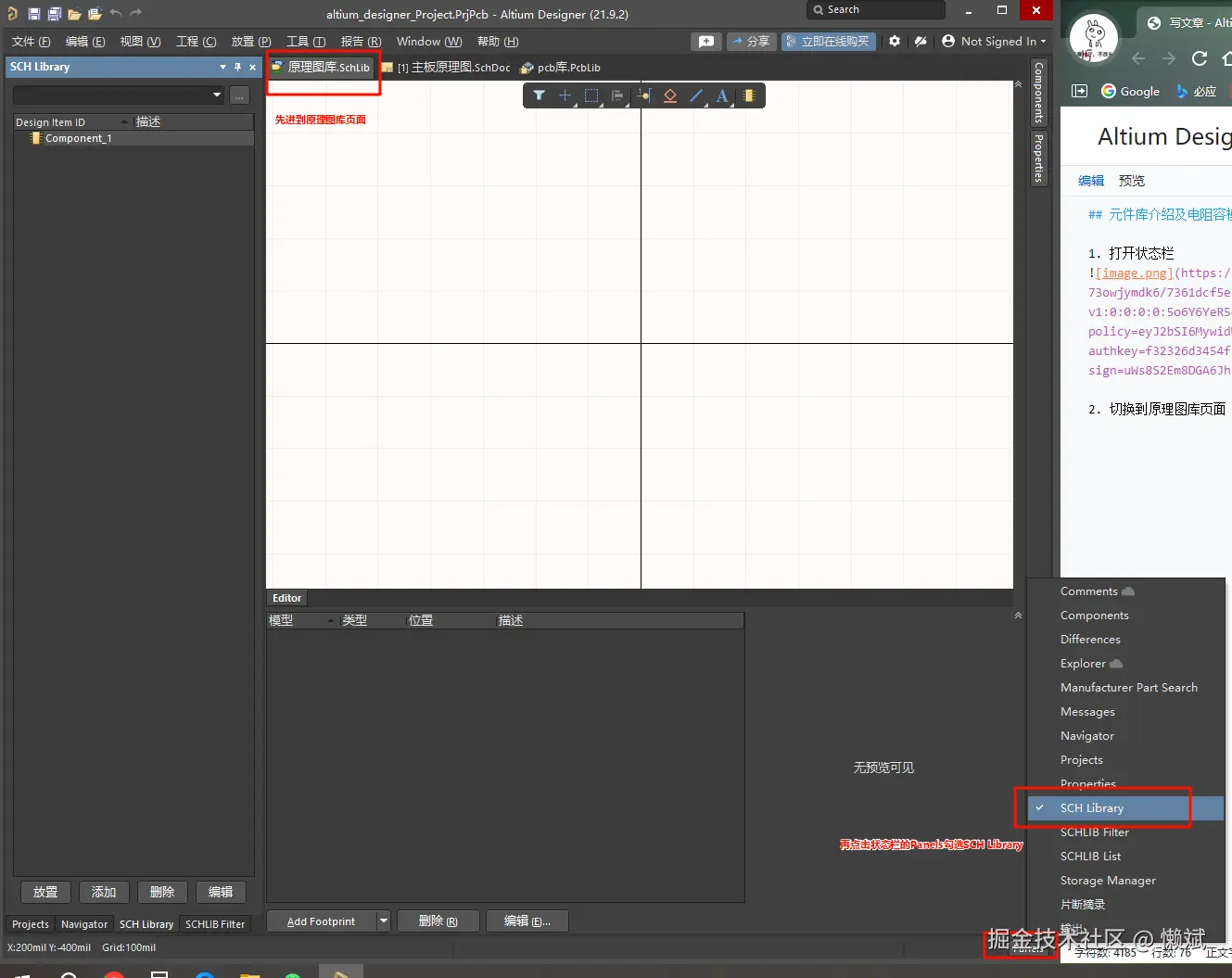Image resolution: width=1232 pixels, height=978 pixels.
Task: Toggle the browser sidebar panel icon
Action: (x=1079, y=91)
